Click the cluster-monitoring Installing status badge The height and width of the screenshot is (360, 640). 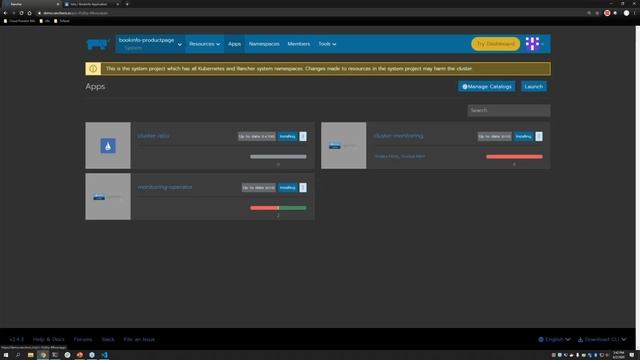(x=523, y=136)
